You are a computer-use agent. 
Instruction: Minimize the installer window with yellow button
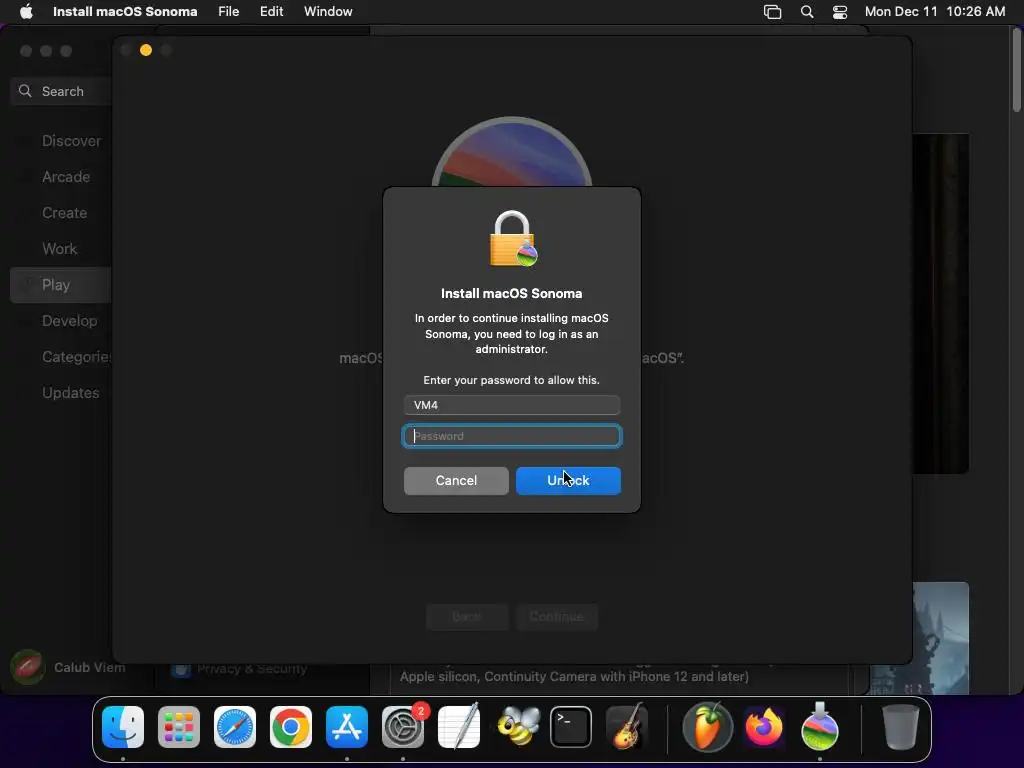(x=146, y=50)
